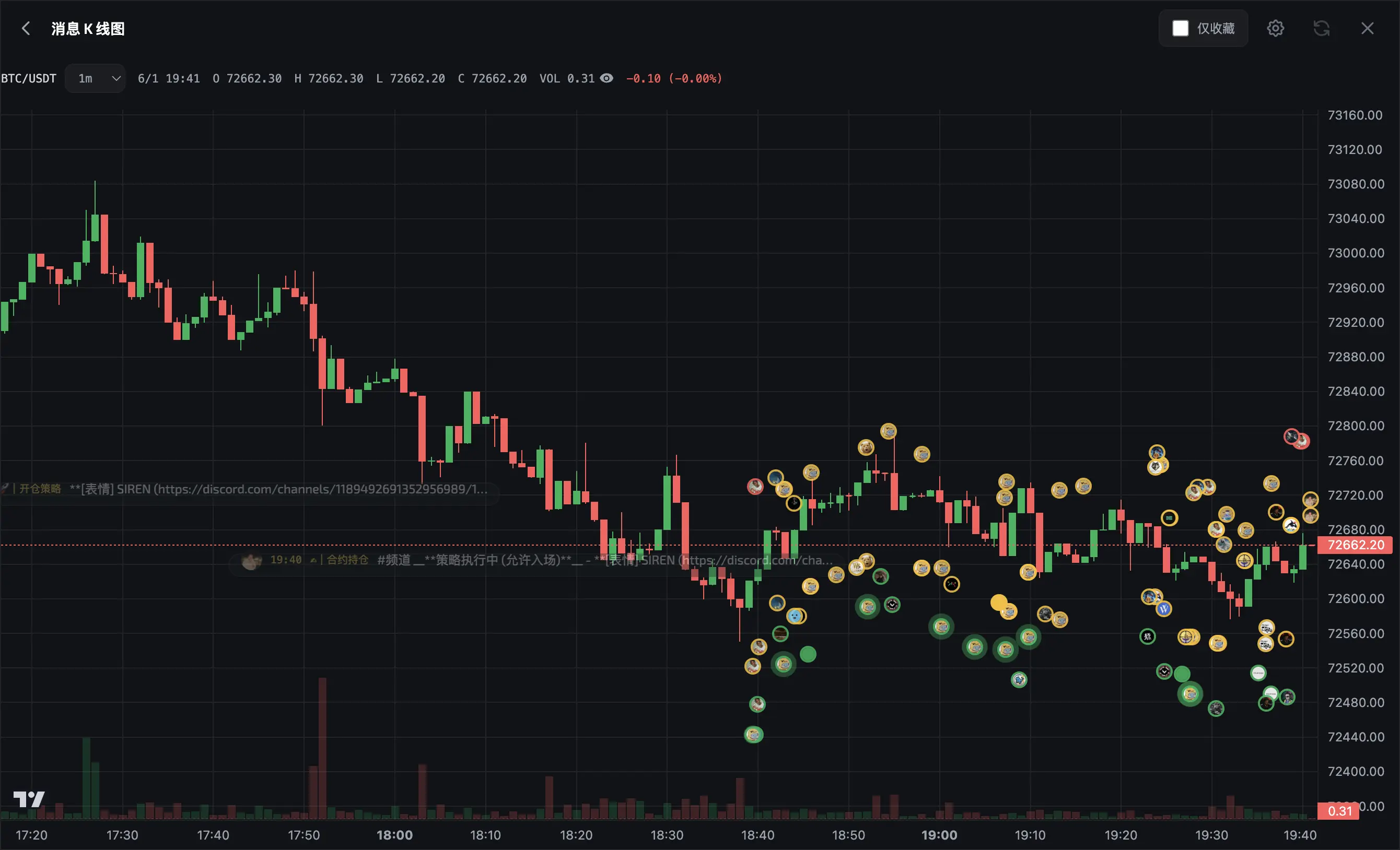The width and height of the screenshot is (1400, 850).
Task: Select the solid green dot near 18:45
Action: (x=808, y=654)
